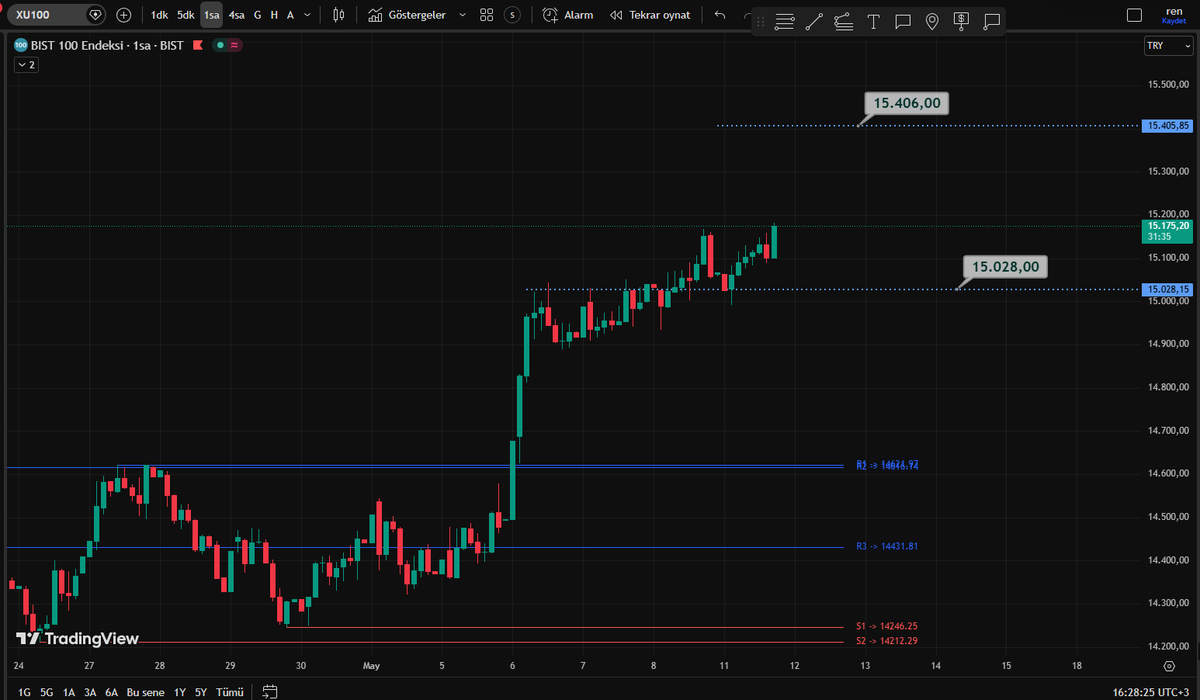Select the Fibonacci retracement drawing tool
Screen dimensions: 1200x700
784,21
